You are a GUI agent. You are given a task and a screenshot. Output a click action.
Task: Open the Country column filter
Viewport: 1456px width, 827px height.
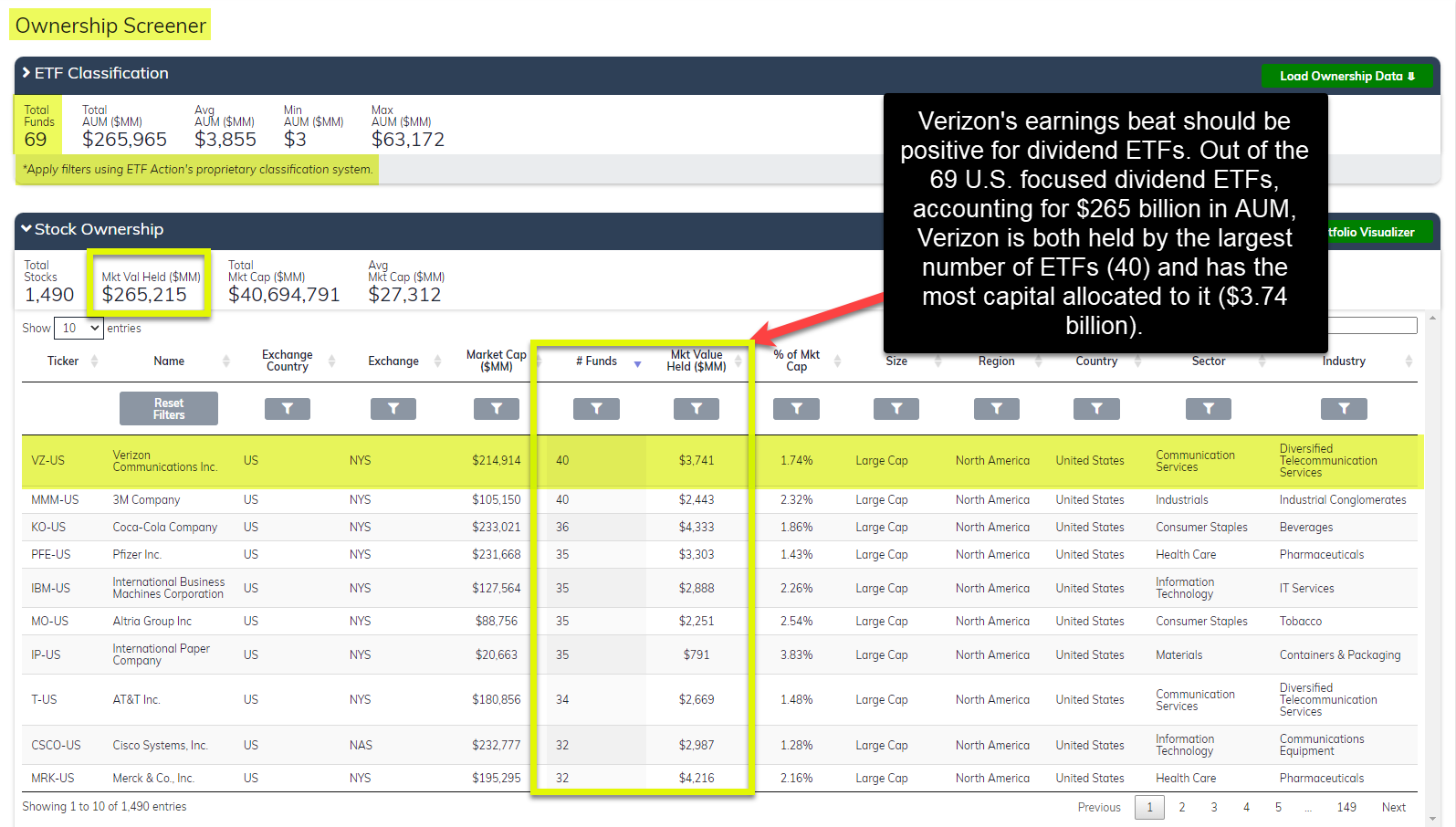point(1096,409)
